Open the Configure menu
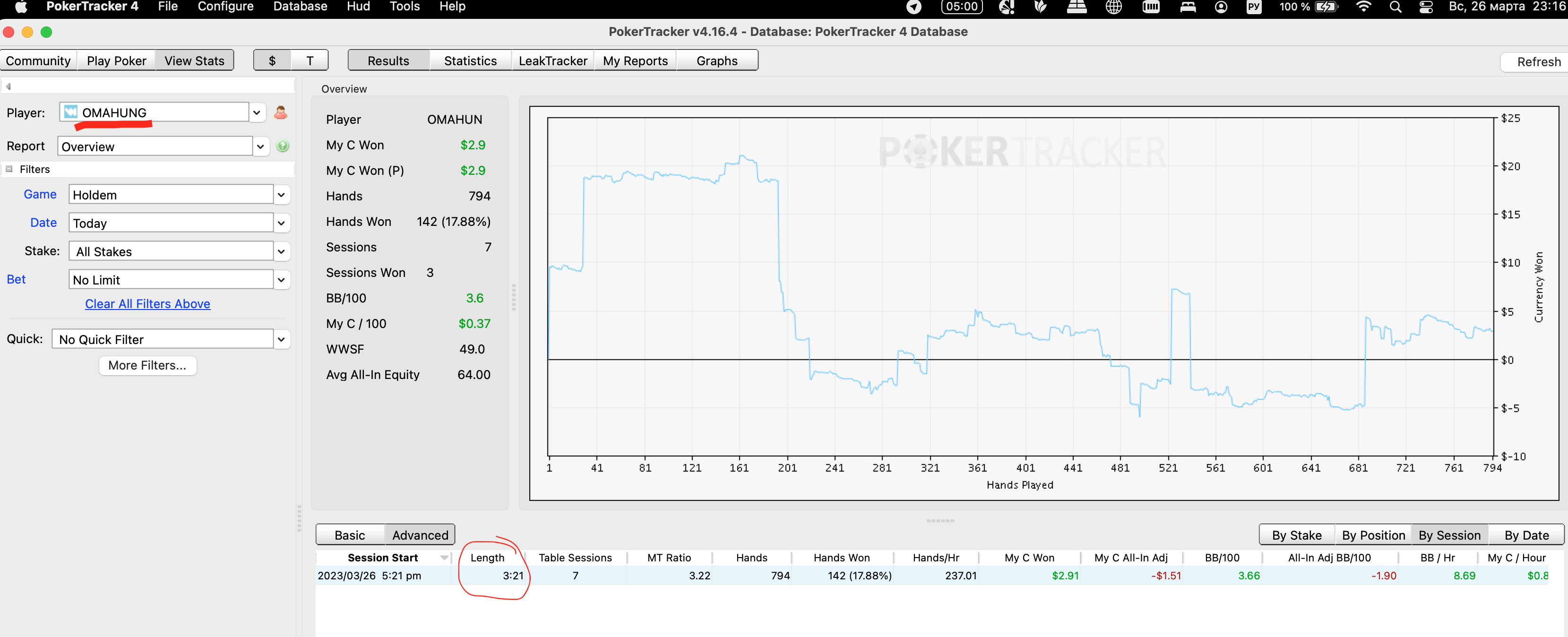 click(x=225, y=7)
